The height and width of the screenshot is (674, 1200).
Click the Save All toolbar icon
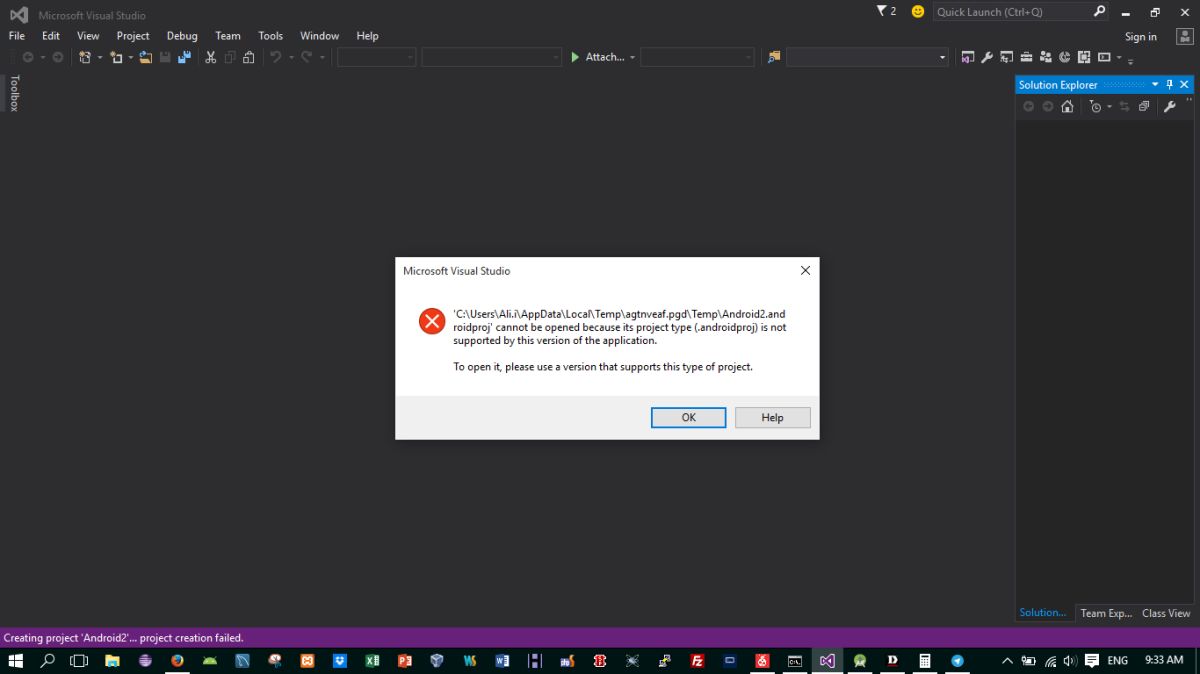pyautogui.click(x=184, y=57)
